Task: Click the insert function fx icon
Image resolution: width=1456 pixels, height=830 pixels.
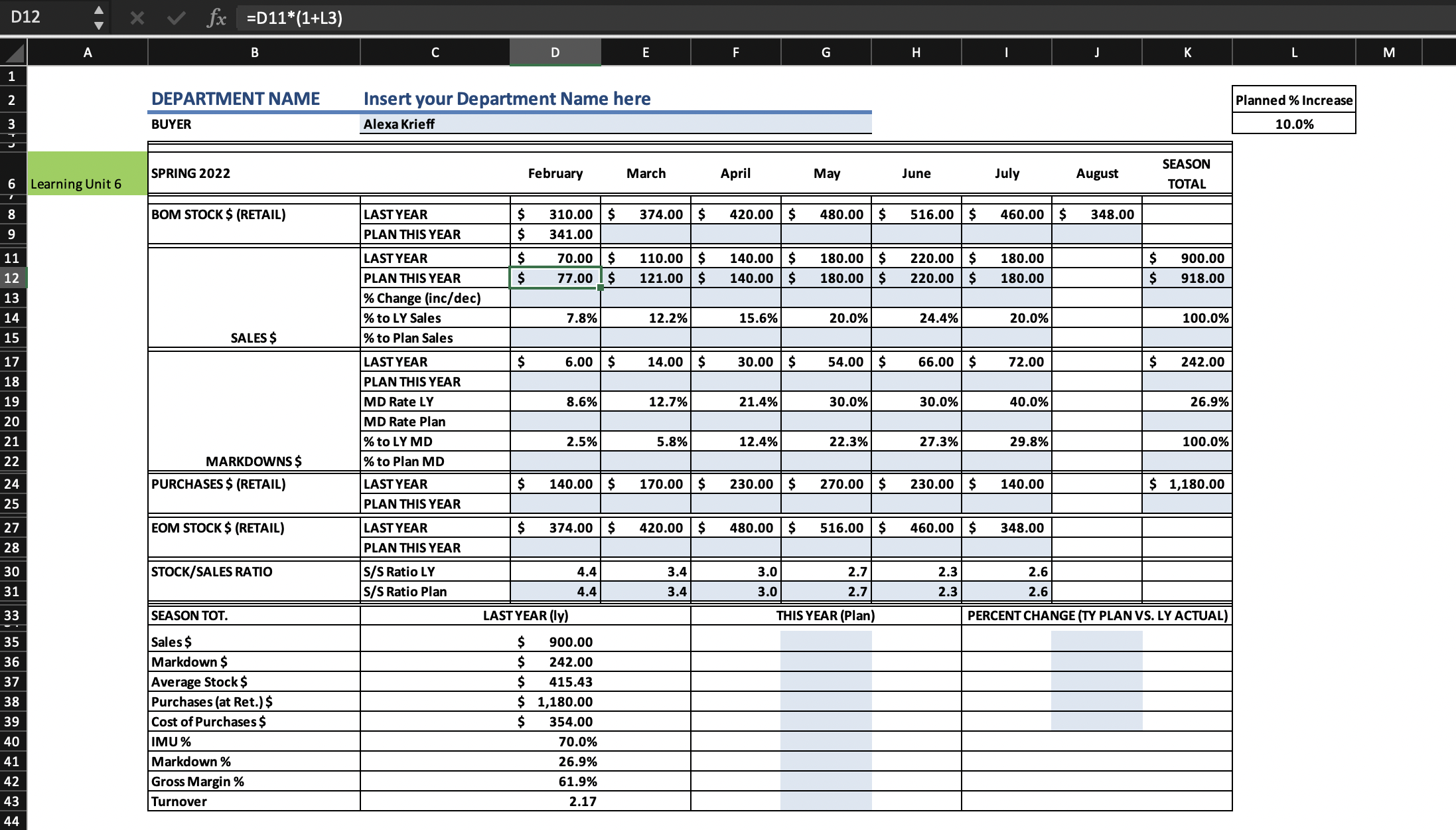Action: coord(216,18)
